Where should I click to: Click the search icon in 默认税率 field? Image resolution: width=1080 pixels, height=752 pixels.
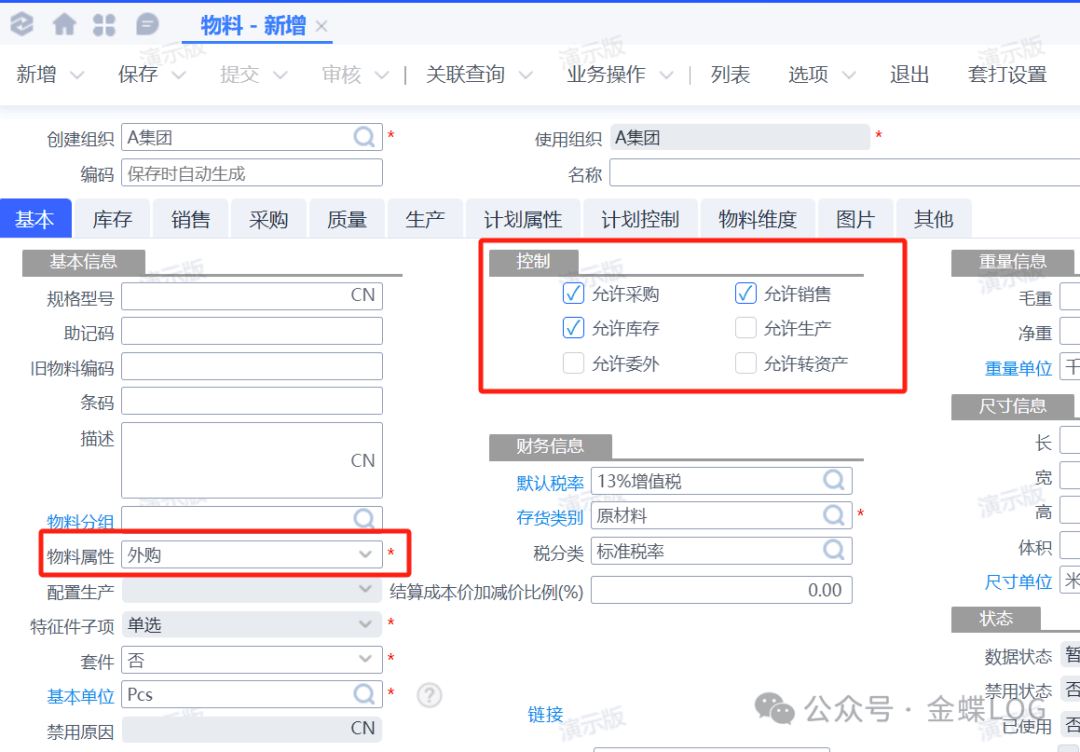tap(834, 481)
